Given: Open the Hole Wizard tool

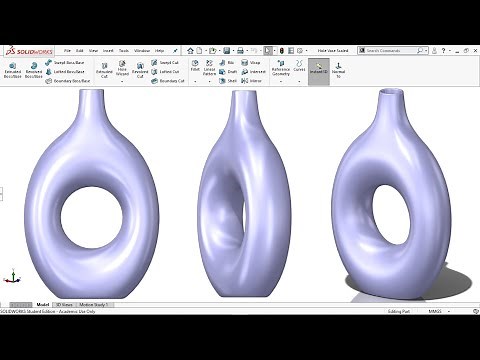Looking at the screenshot, I should 122,68.
